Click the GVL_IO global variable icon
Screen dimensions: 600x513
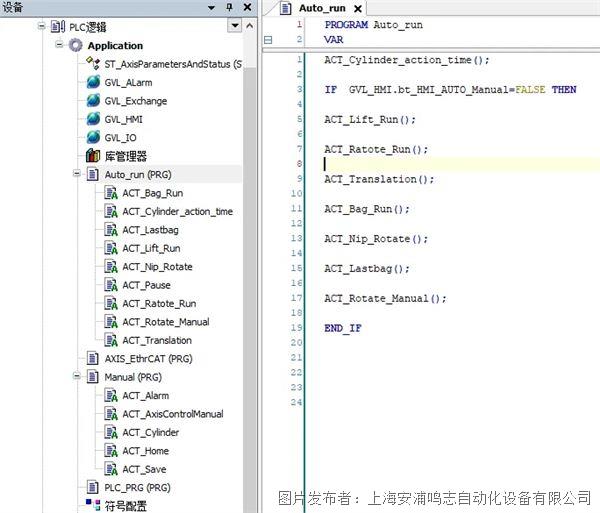(x=93, y=137)
